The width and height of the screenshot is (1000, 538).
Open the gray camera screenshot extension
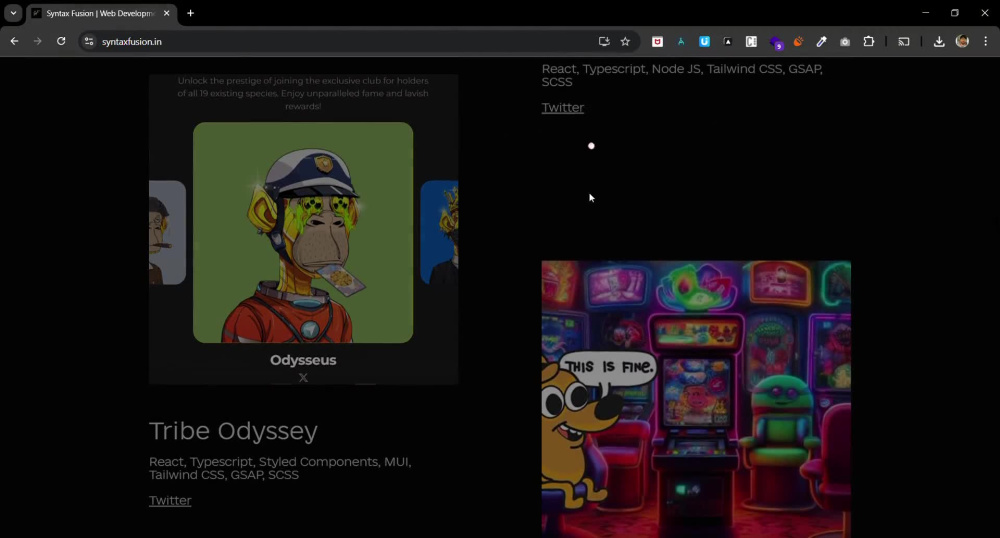click(x=845, y=41)
